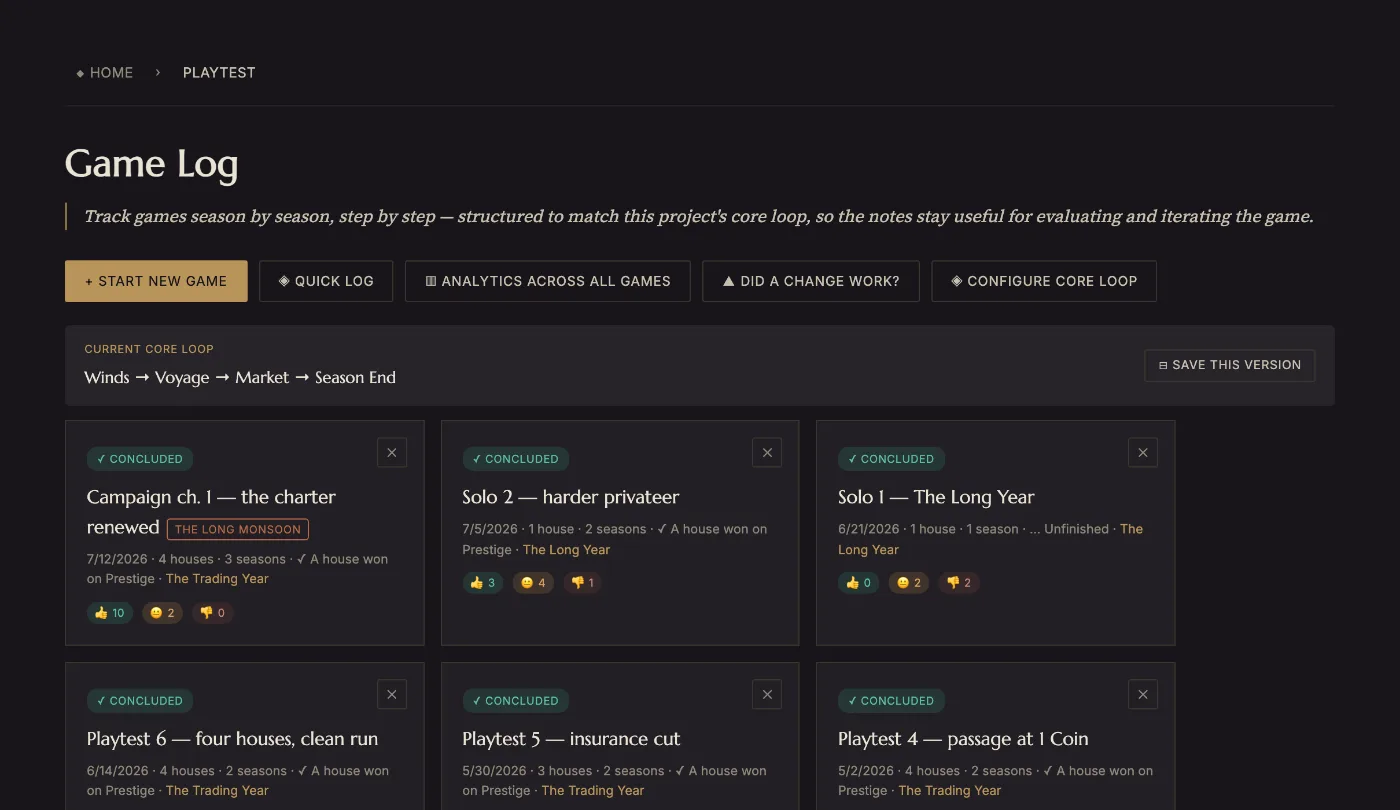Go to the HOME breadcrumb
This screenshot has width=1400, height=810.
pyautogui.click(x=105, y=73)
